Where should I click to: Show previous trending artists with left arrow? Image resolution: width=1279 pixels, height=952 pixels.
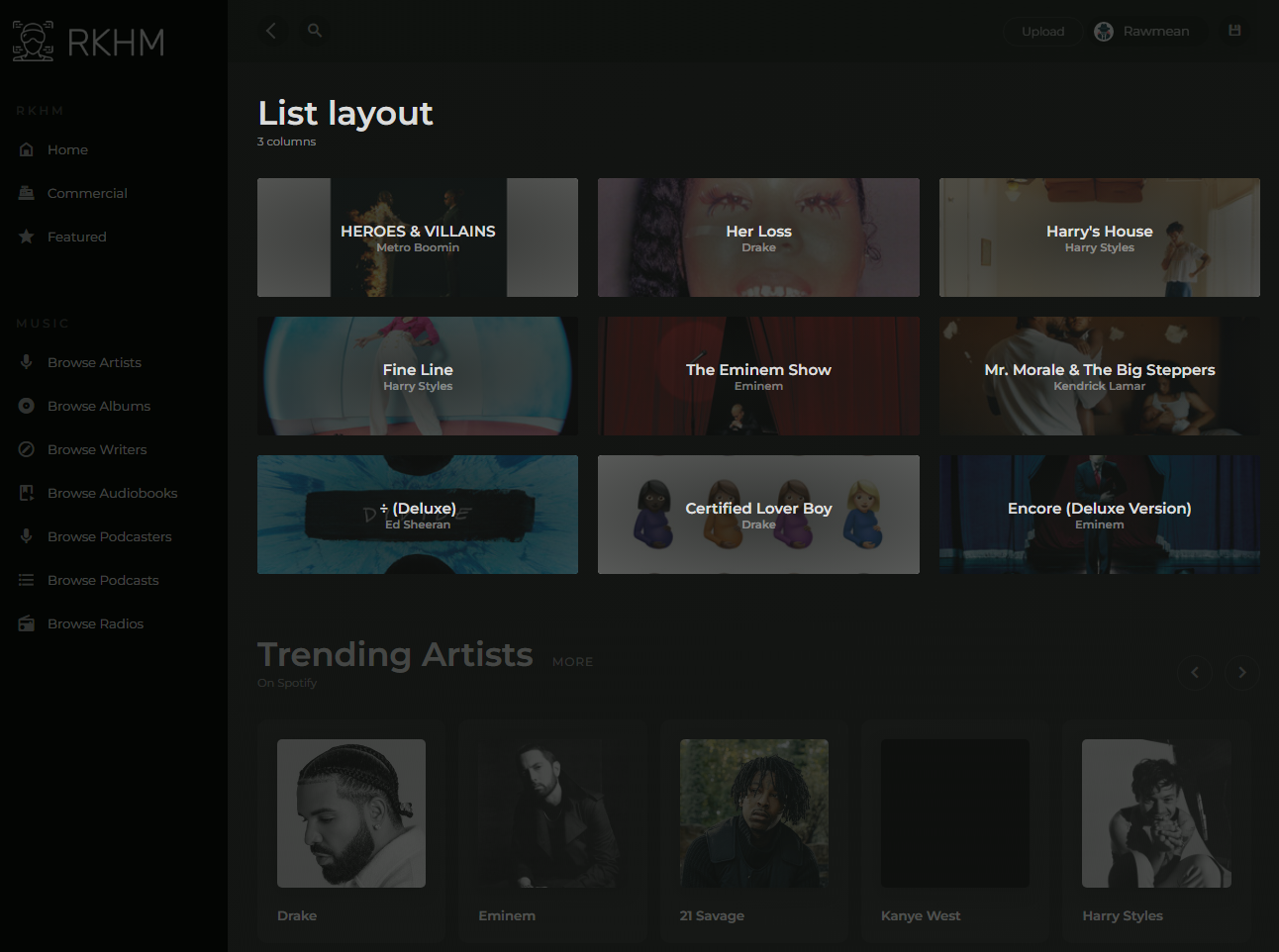(x=1195, y=673)
